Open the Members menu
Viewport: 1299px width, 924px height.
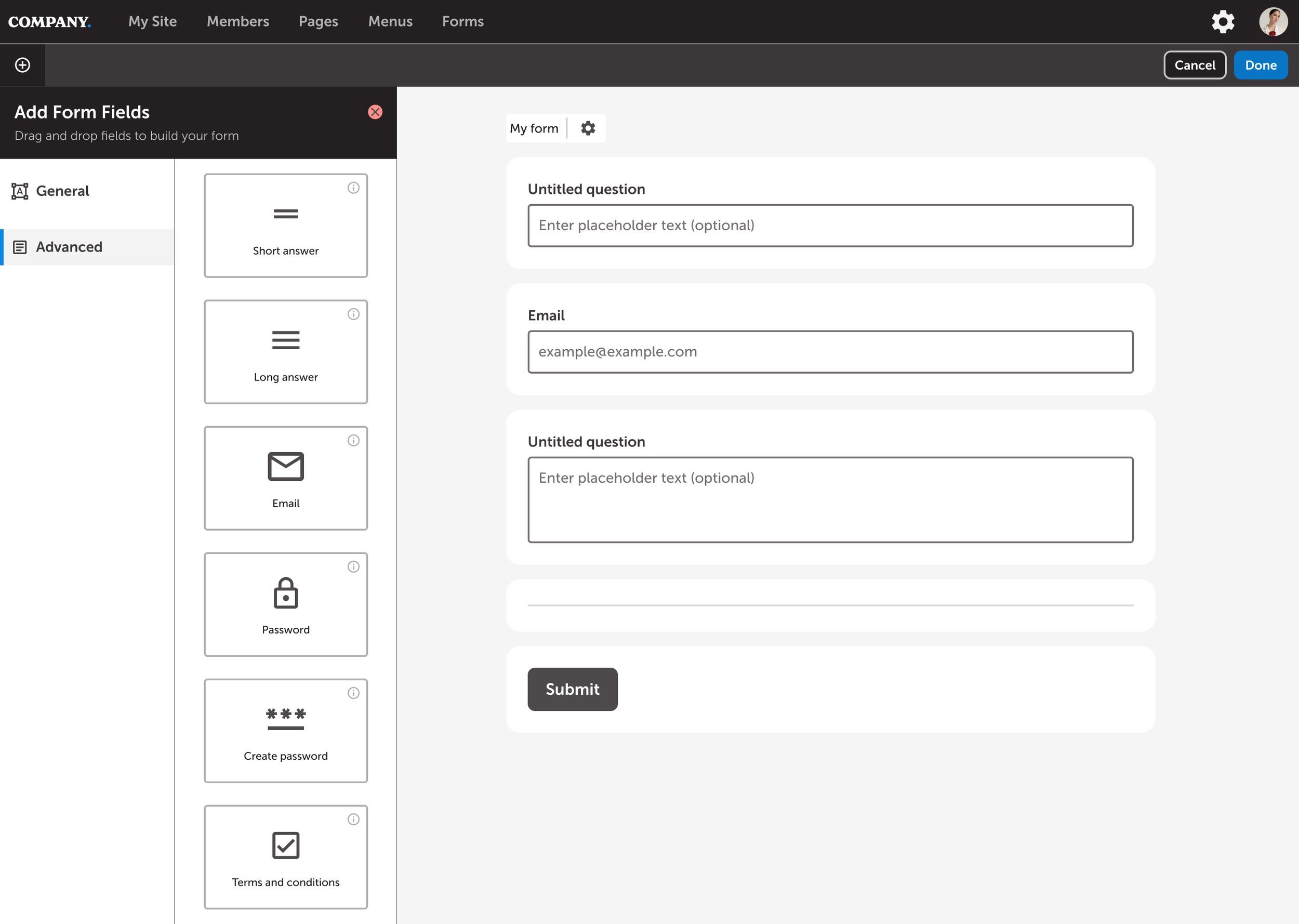(238, 22)
